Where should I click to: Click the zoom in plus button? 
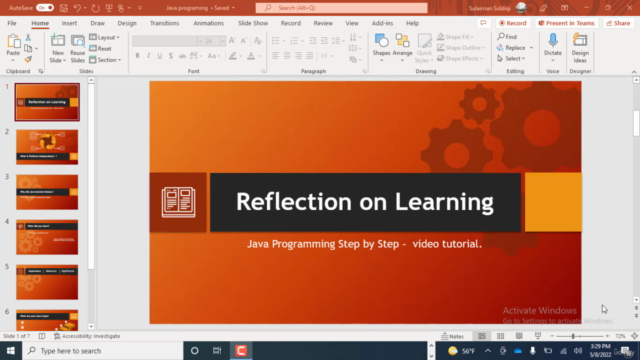(x=607, y=336)
